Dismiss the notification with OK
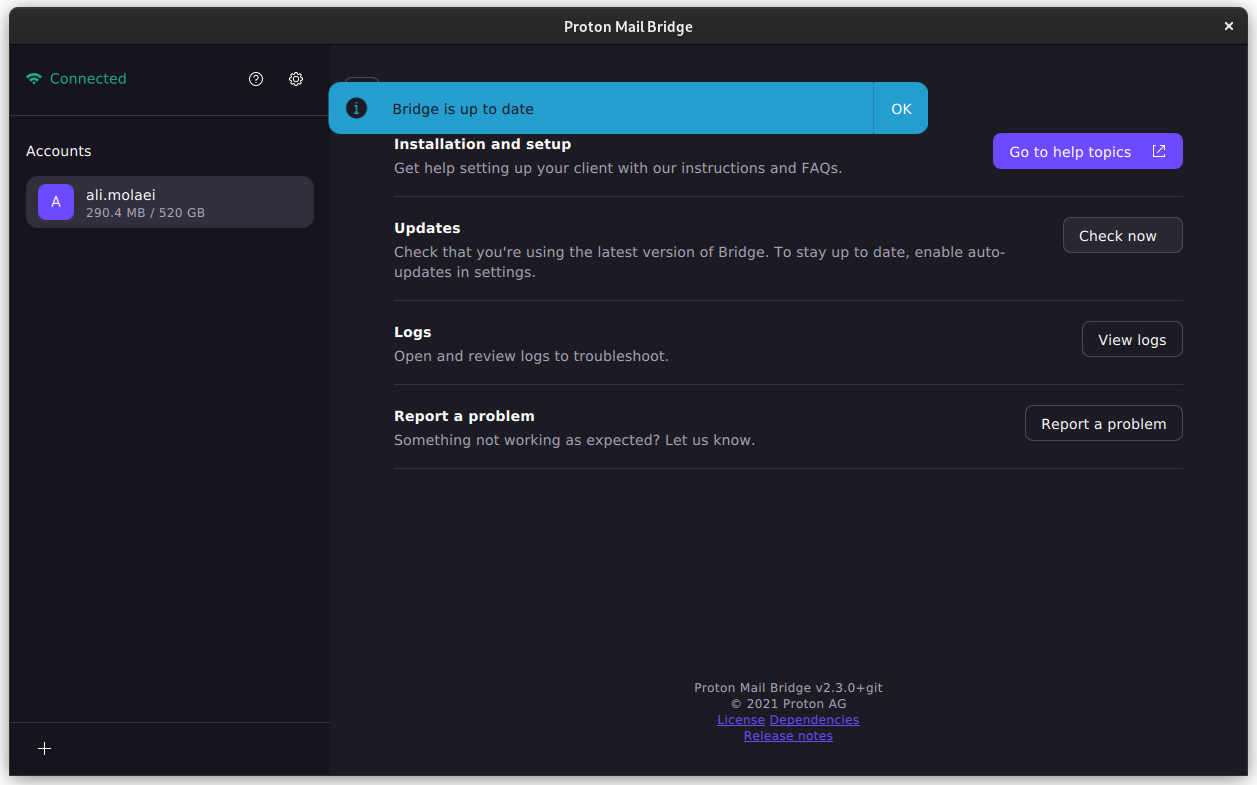This screenshot has width=1257, height=785. [901, 108]
